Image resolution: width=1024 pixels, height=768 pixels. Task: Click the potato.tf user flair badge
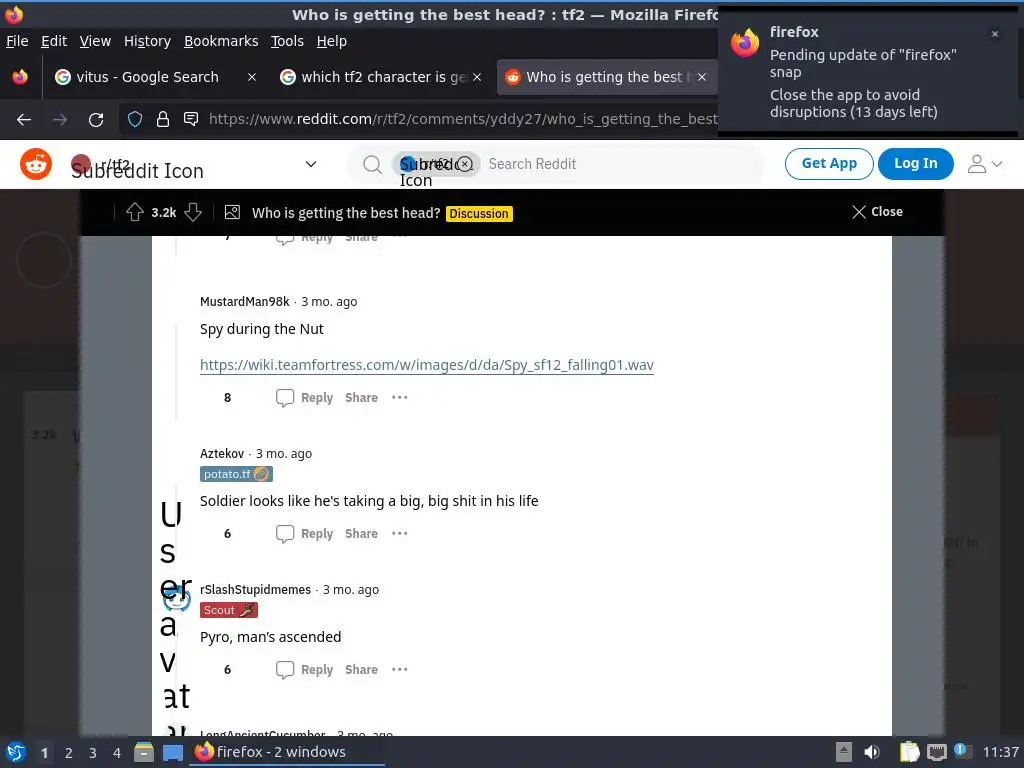236,474
